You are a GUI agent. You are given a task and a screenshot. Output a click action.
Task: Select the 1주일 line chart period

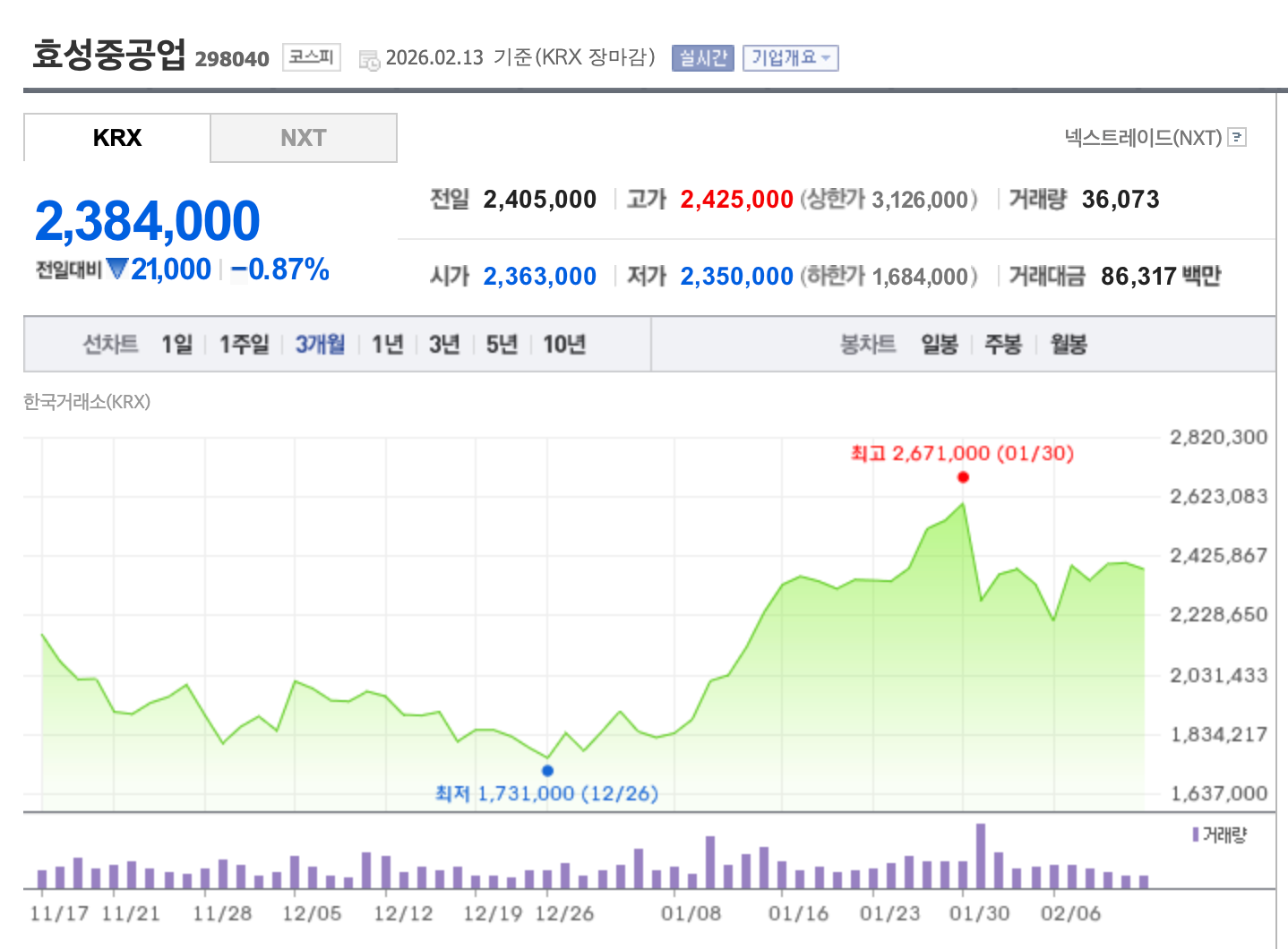point(245,344)
